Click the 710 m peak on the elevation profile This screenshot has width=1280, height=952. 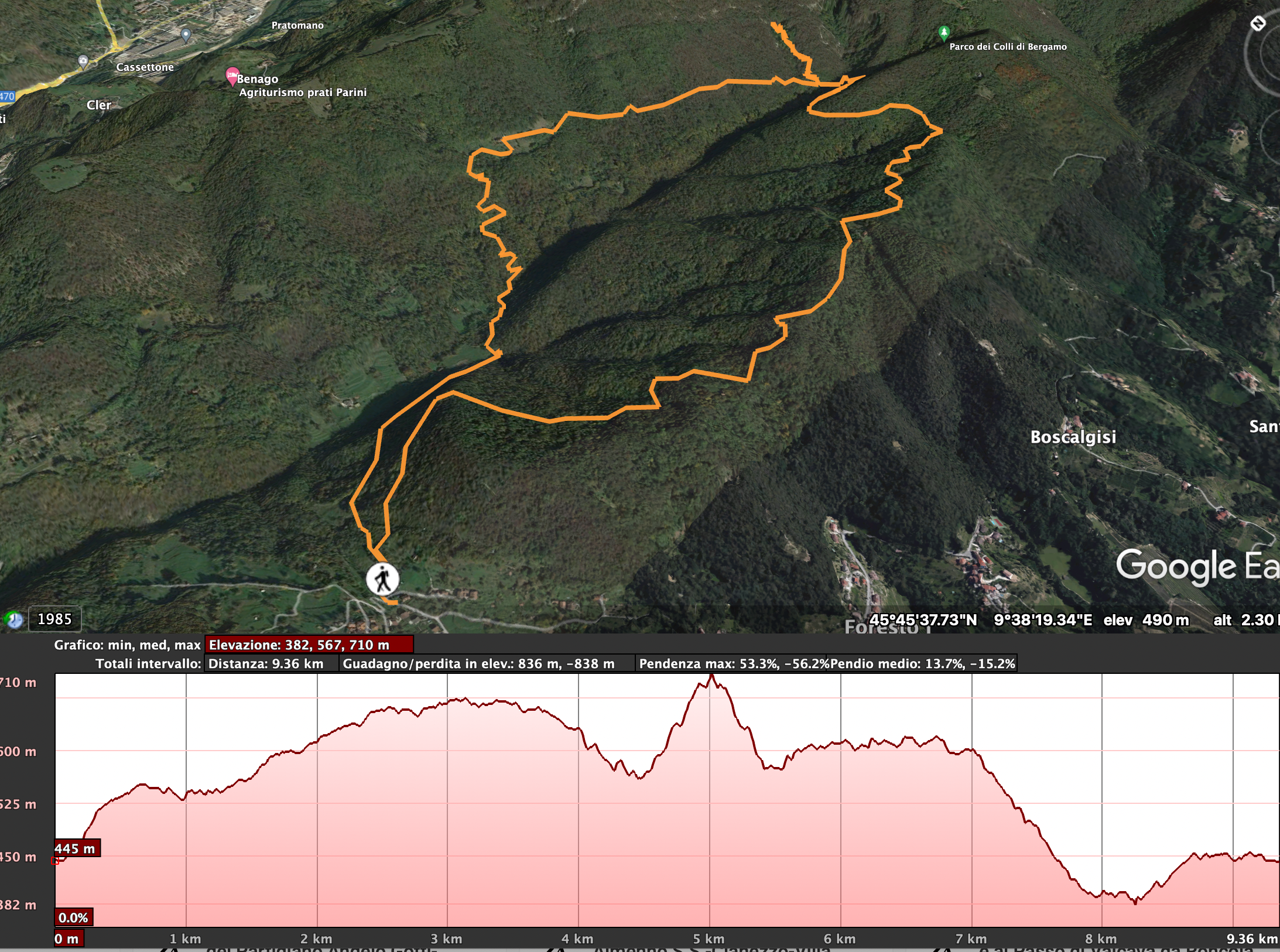click(x=711, y=676)
